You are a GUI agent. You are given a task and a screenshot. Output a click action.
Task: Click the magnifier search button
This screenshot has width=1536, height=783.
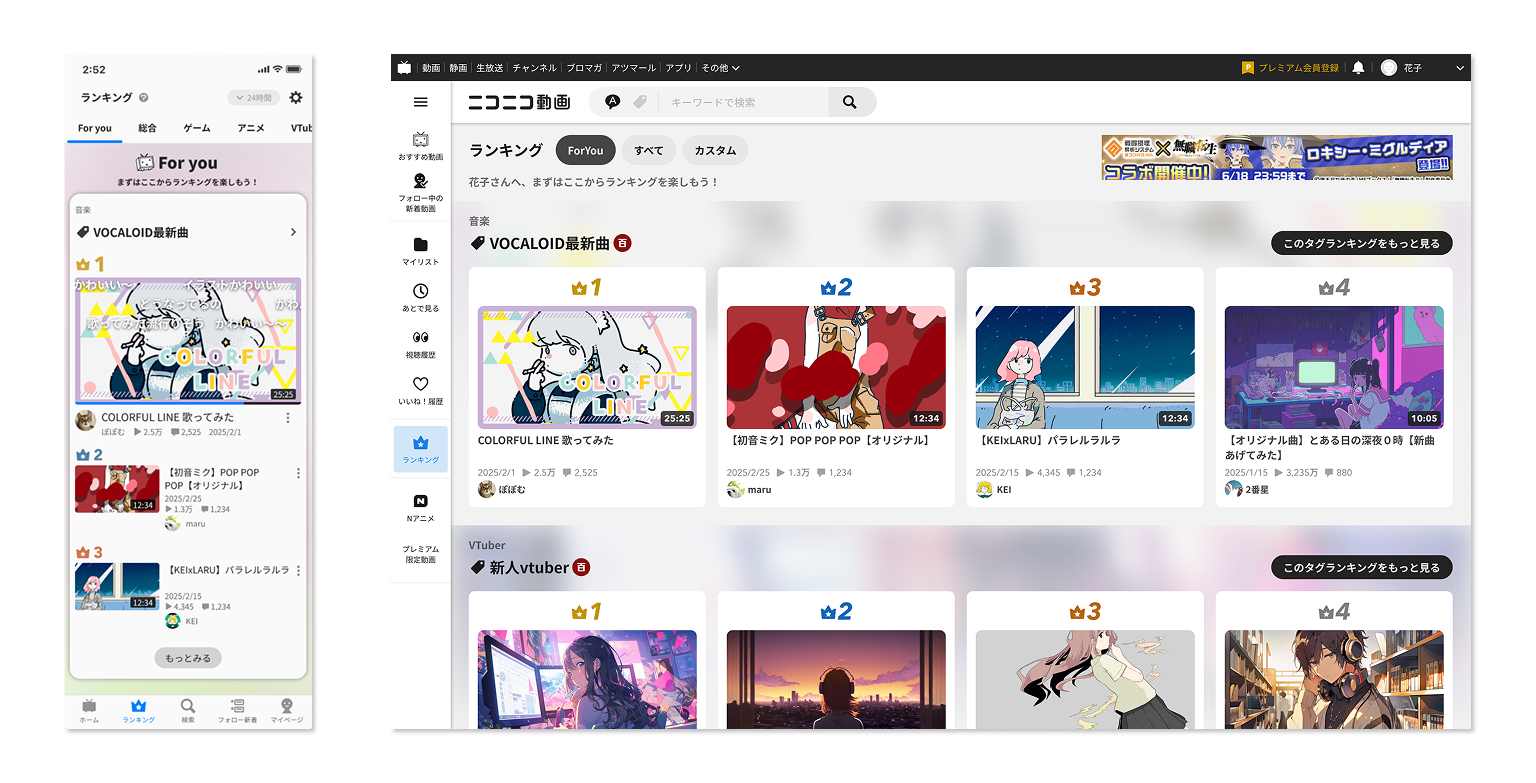[x=852, y=102]
